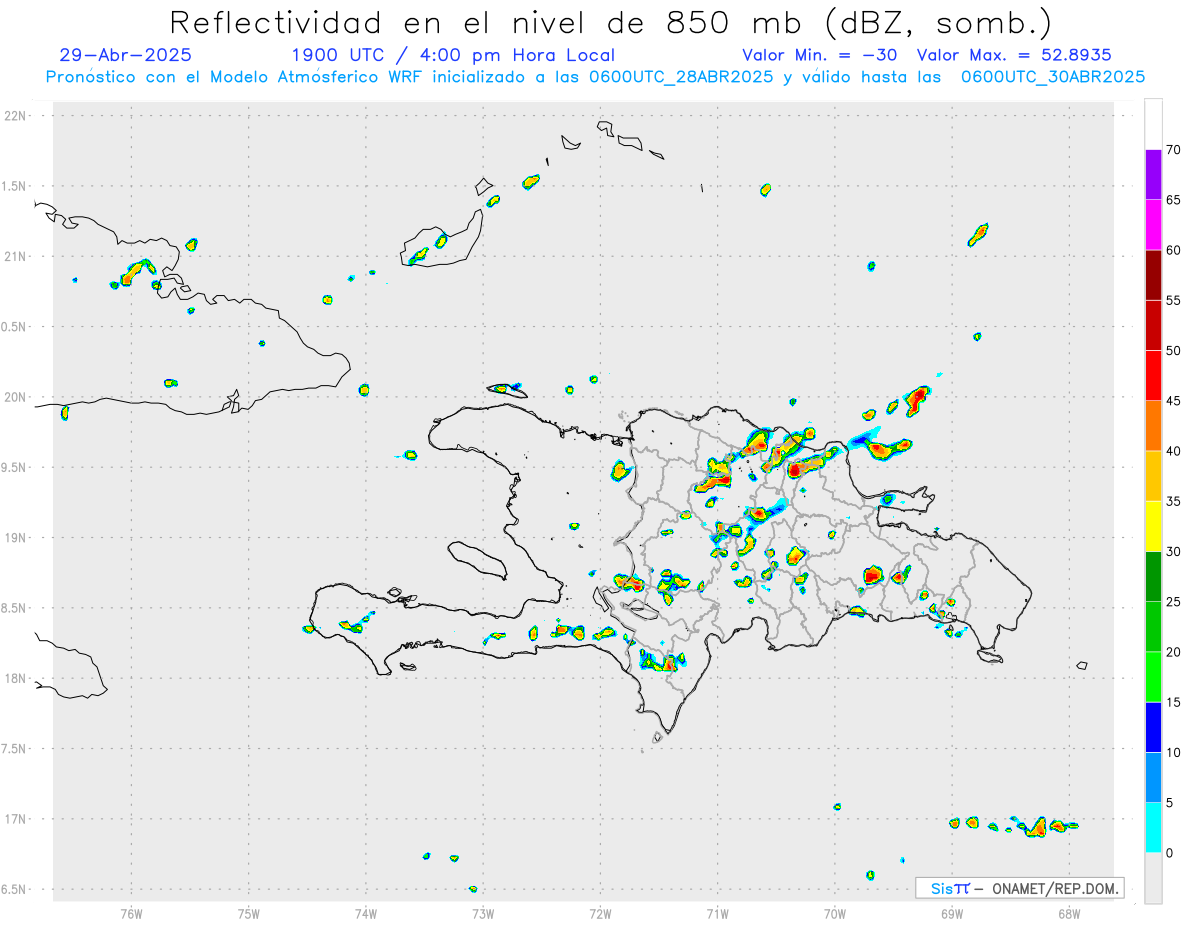Click the colorbar tick label '40'

click(1174, 451)
